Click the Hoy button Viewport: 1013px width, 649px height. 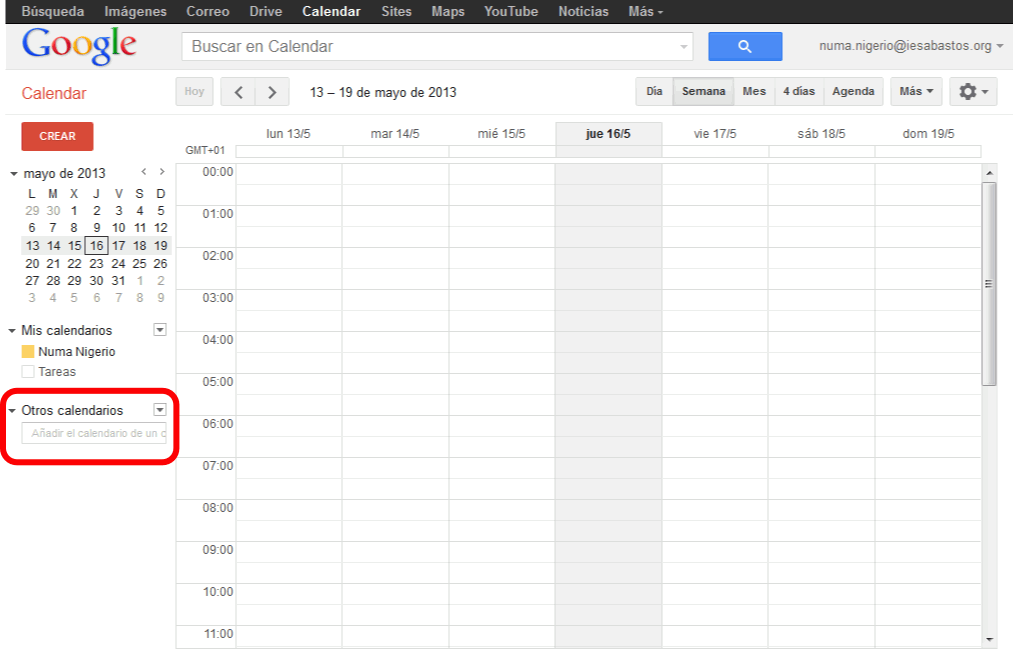click(194, 92)
